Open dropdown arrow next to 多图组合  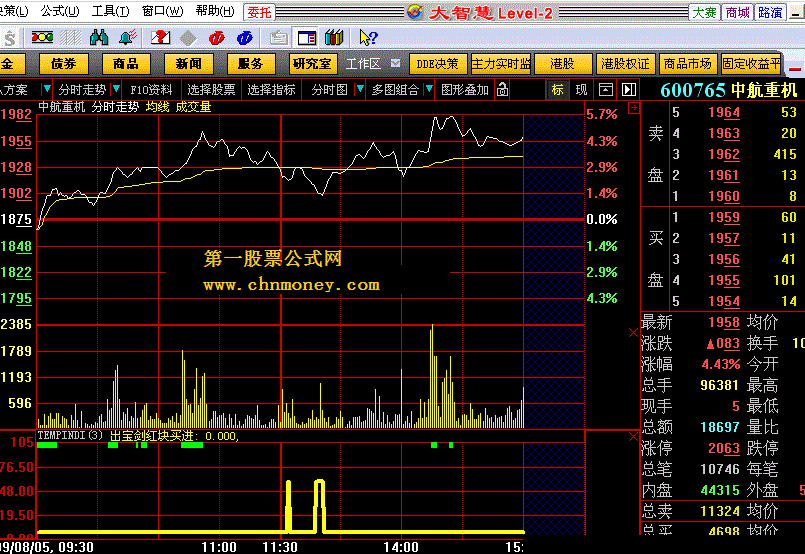click(429, 89)
